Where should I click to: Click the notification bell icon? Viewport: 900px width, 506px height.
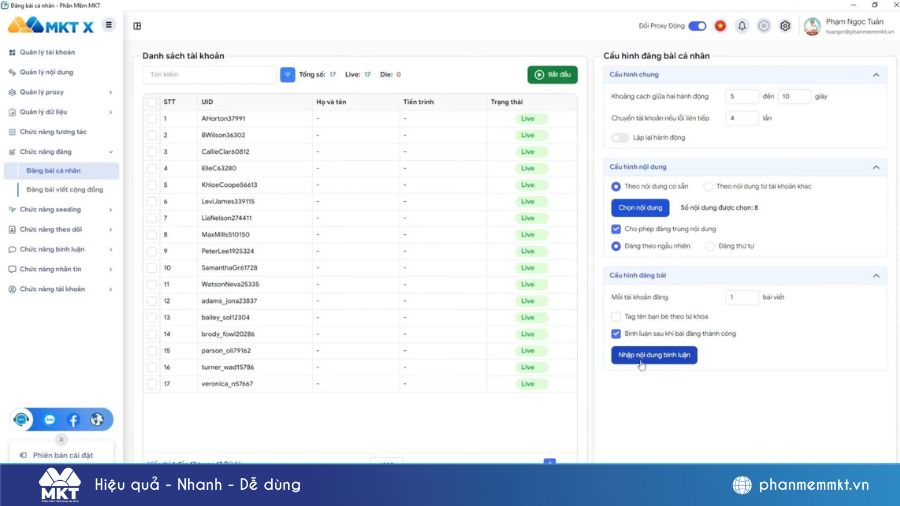pos(742,26)
